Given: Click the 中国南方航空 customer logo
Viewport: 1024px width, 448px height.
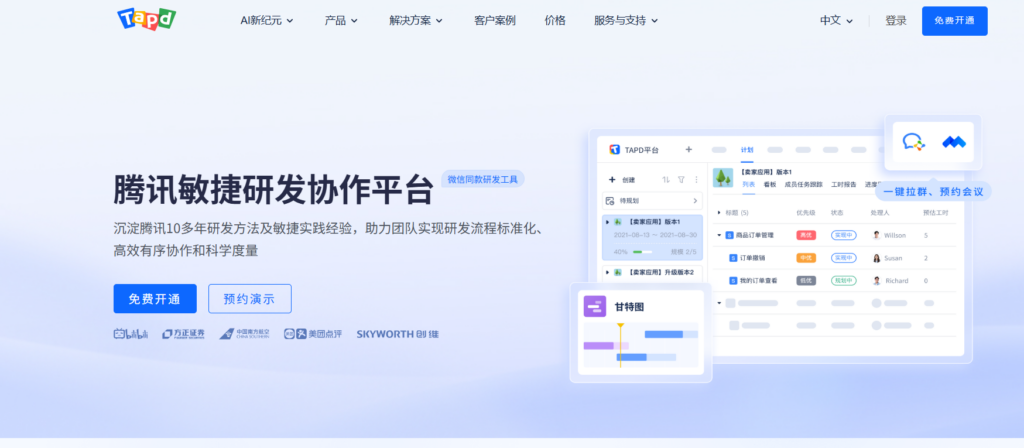Looking at the screenshot, I should pos(244,334).
